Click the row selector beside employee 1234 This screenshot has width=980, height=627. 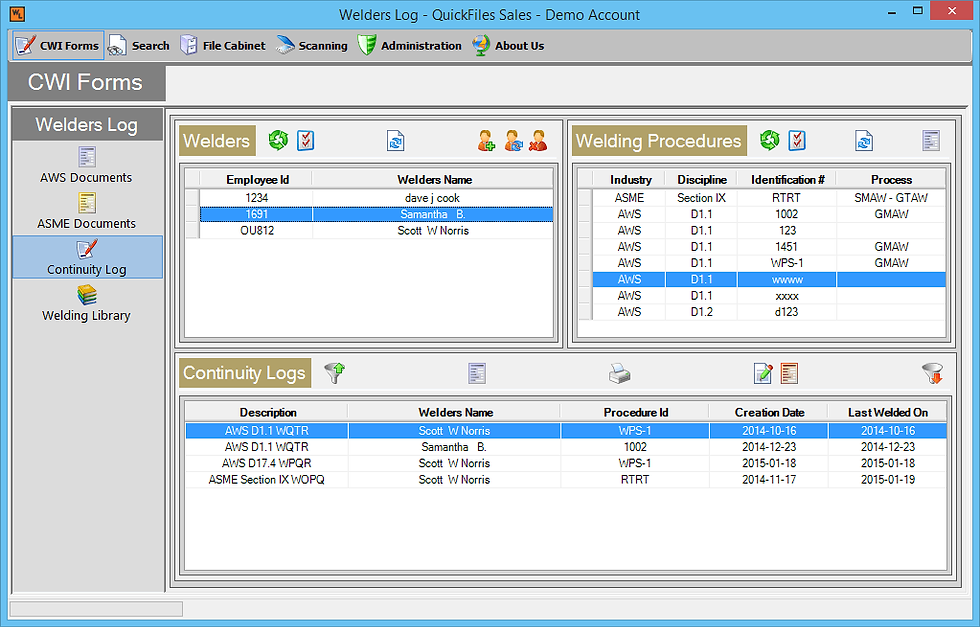click(192, 198)
